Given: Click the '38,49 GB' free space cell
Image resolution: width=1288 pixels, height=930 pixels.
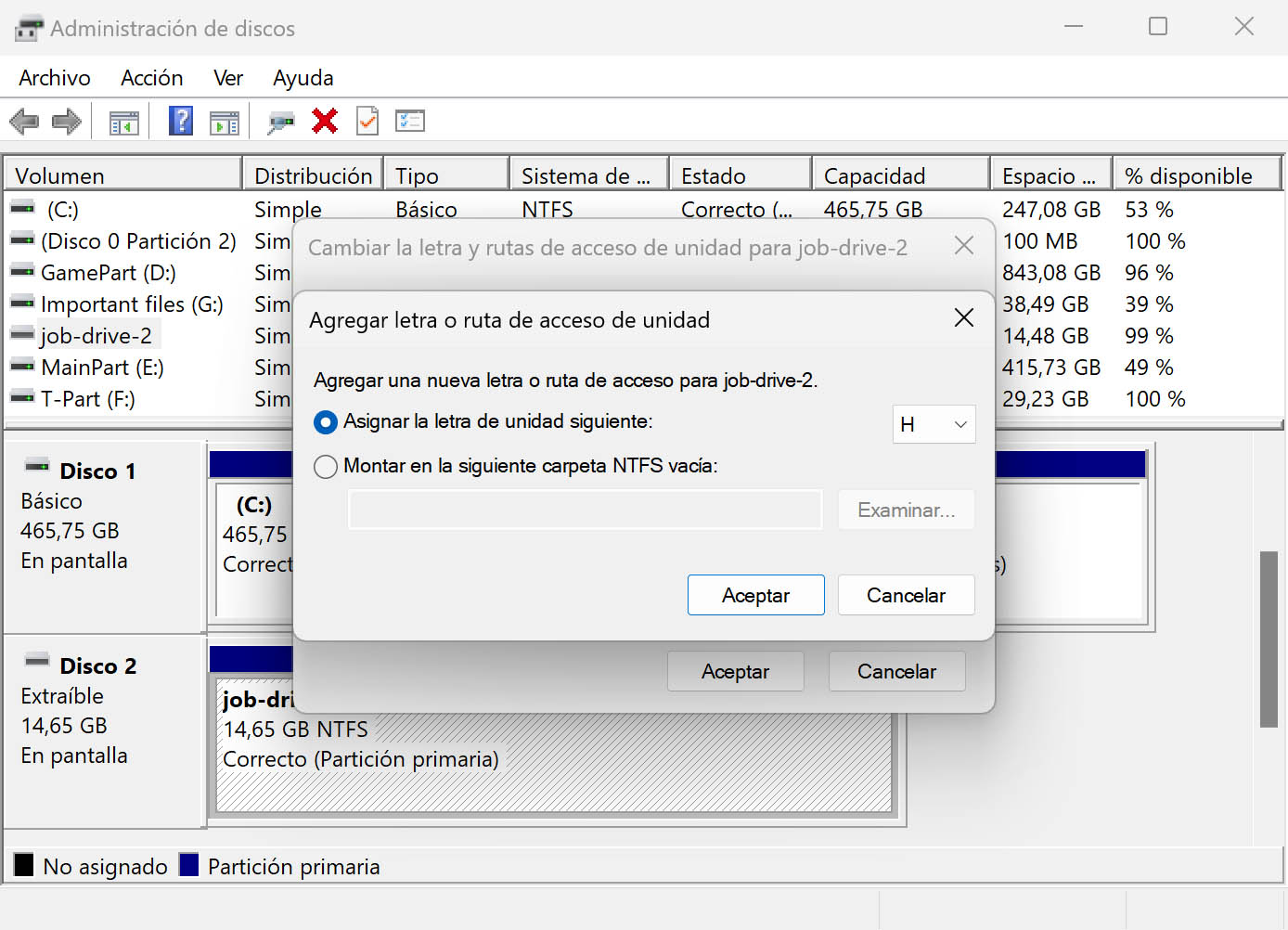Looking at the screenshot, I should (x=1046, y=304).
